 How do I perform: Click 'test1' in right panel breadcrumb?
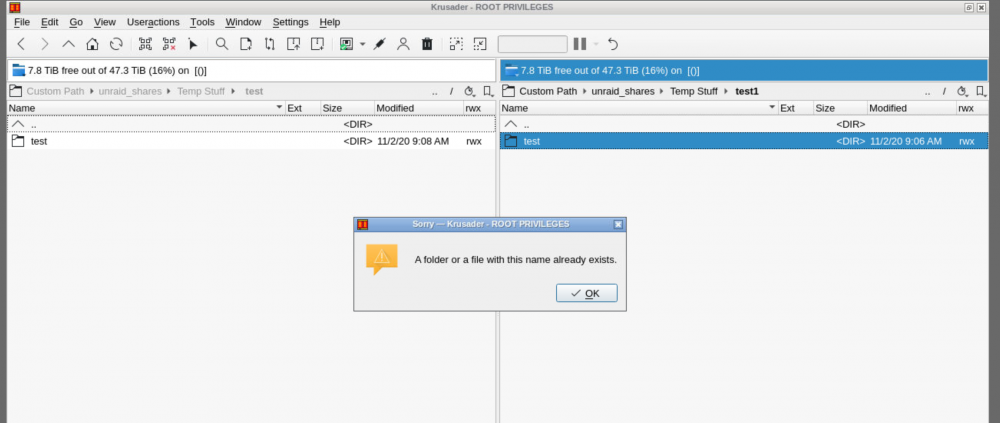[747, 91]
